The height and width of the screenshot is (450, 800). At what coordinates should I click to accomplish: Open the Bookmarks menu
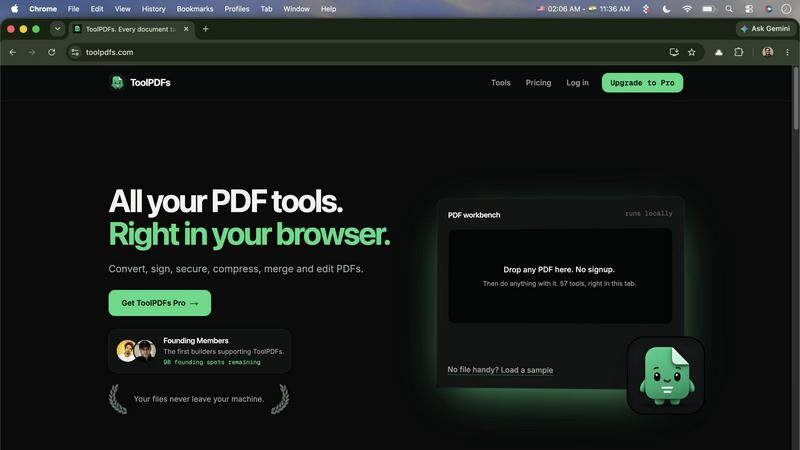tap(195, 9)
